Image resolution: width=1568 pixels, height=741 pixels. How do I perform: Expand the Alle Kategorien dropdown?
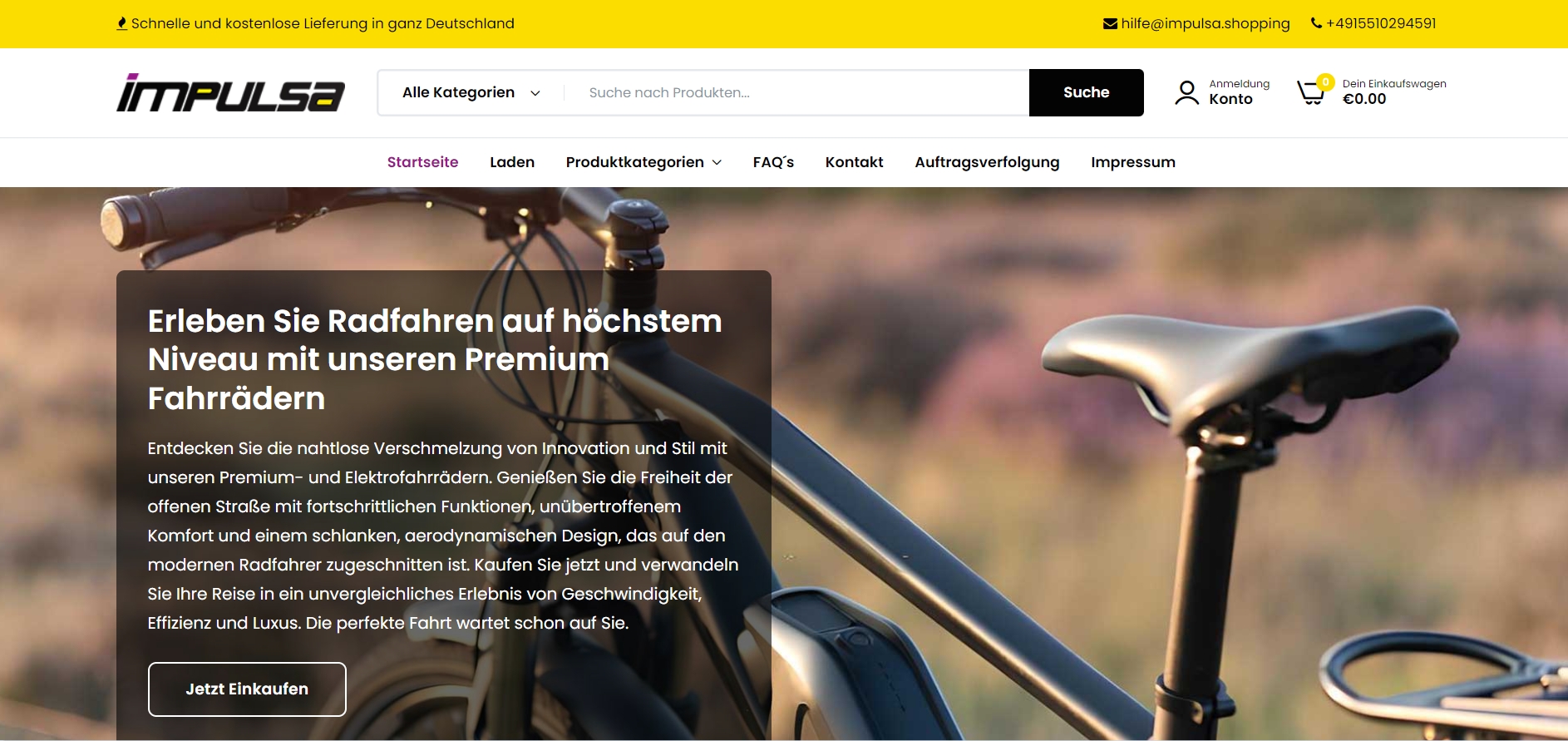[x=471, y=92]
